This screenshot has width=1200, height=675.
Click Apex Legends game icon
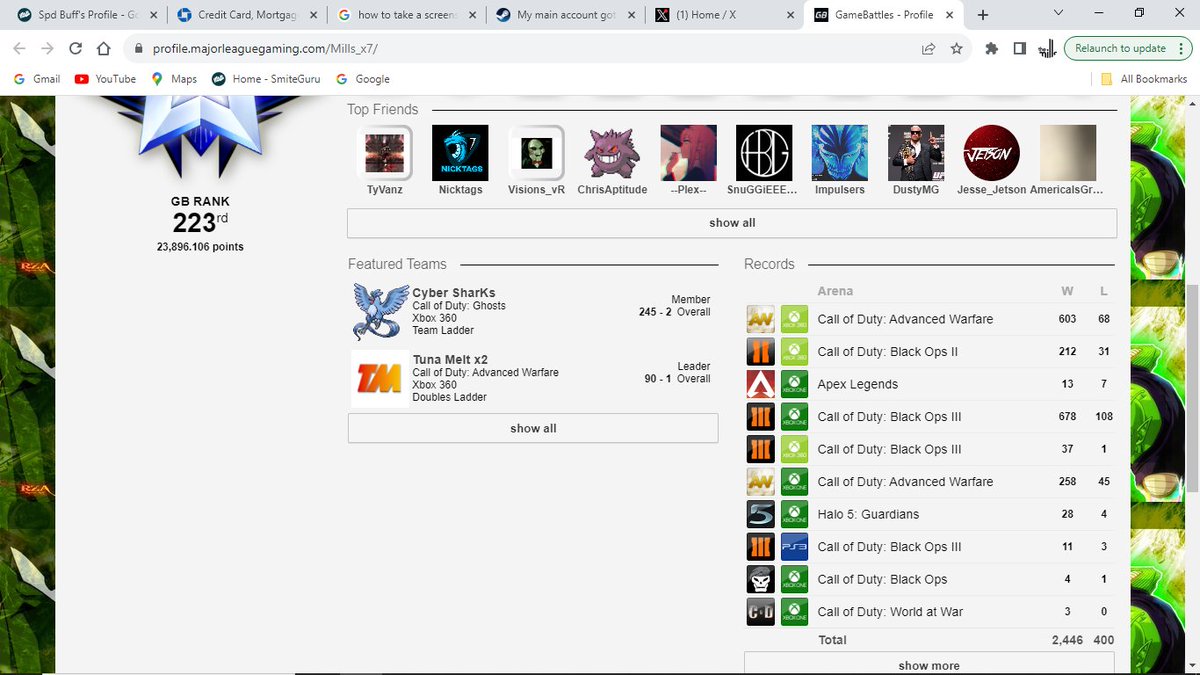[x=761, y=384]
